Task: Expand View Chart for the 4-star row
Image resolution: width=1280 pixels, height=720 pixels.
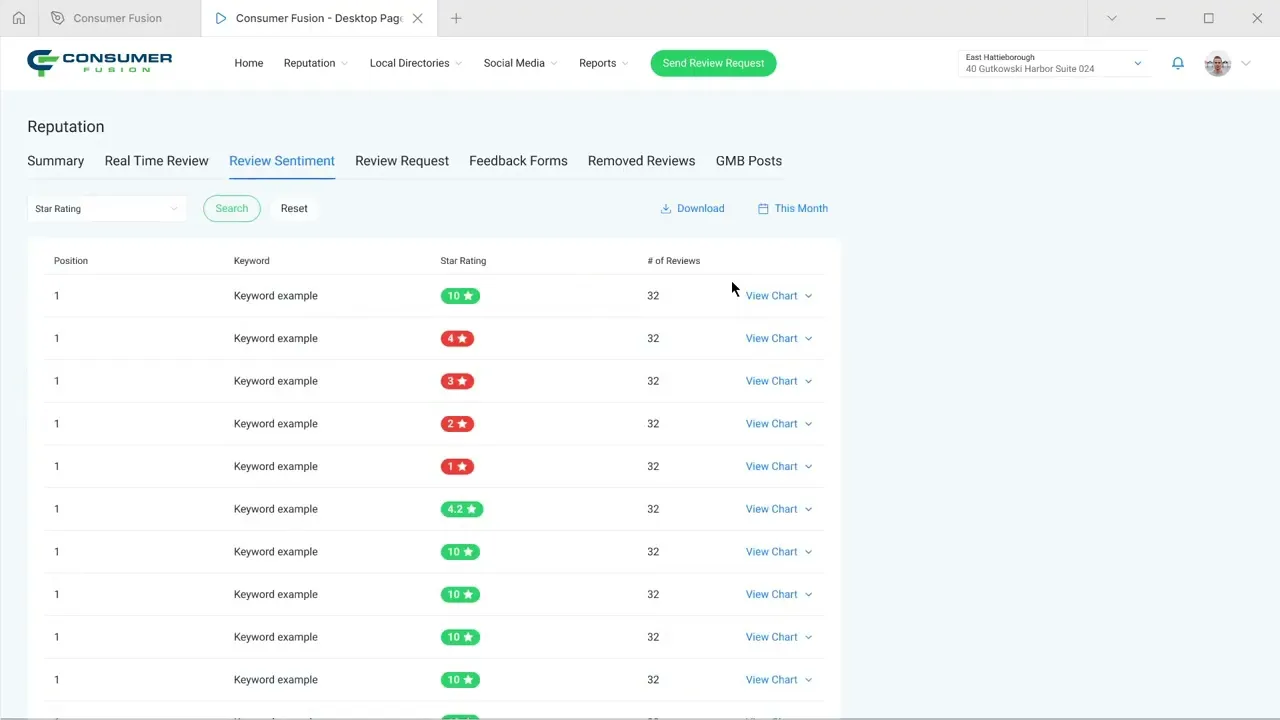Action: click(779, 338)
